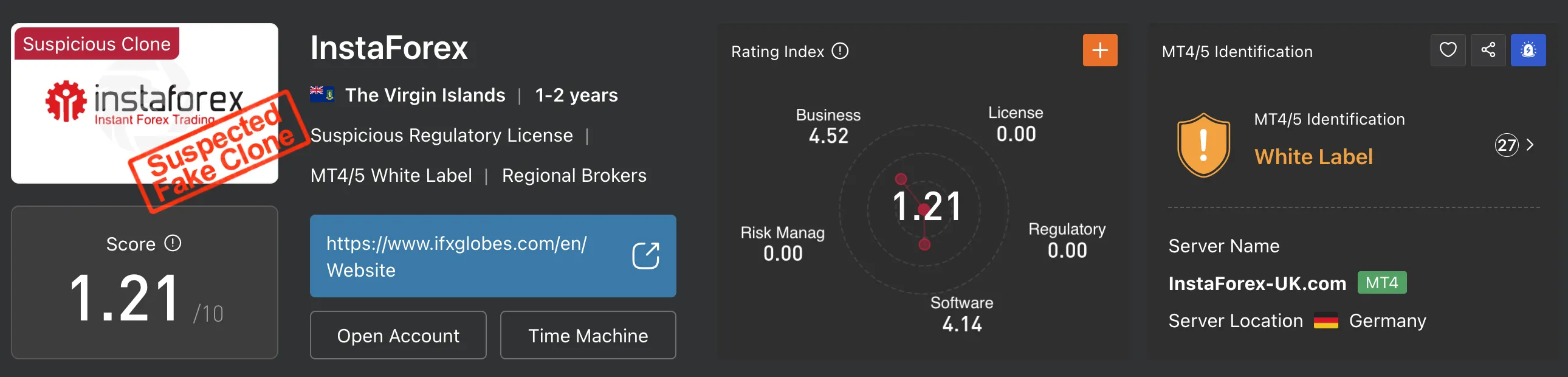Click the InstaForex broker title

click(x=389, y=48)
